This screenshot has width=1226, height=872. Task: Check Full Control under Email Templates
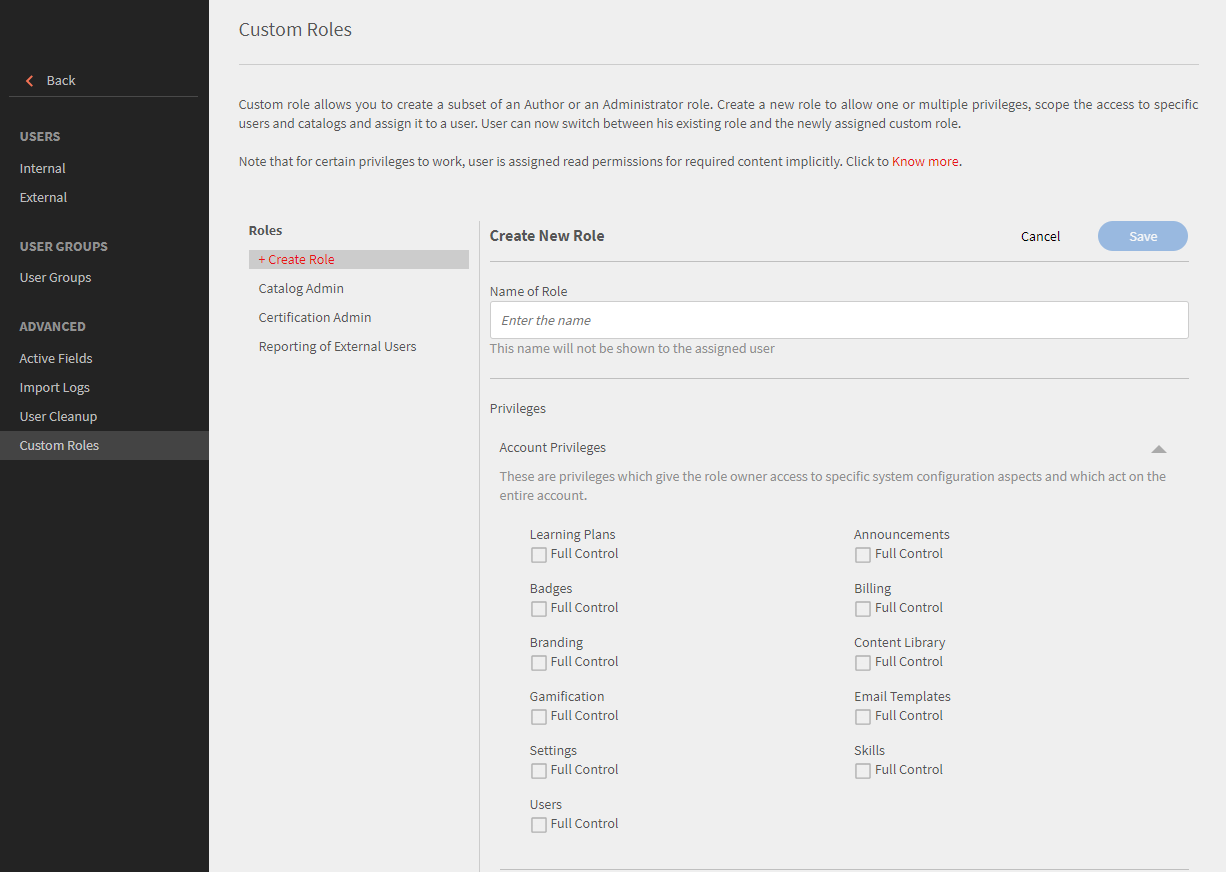(863, 716)
